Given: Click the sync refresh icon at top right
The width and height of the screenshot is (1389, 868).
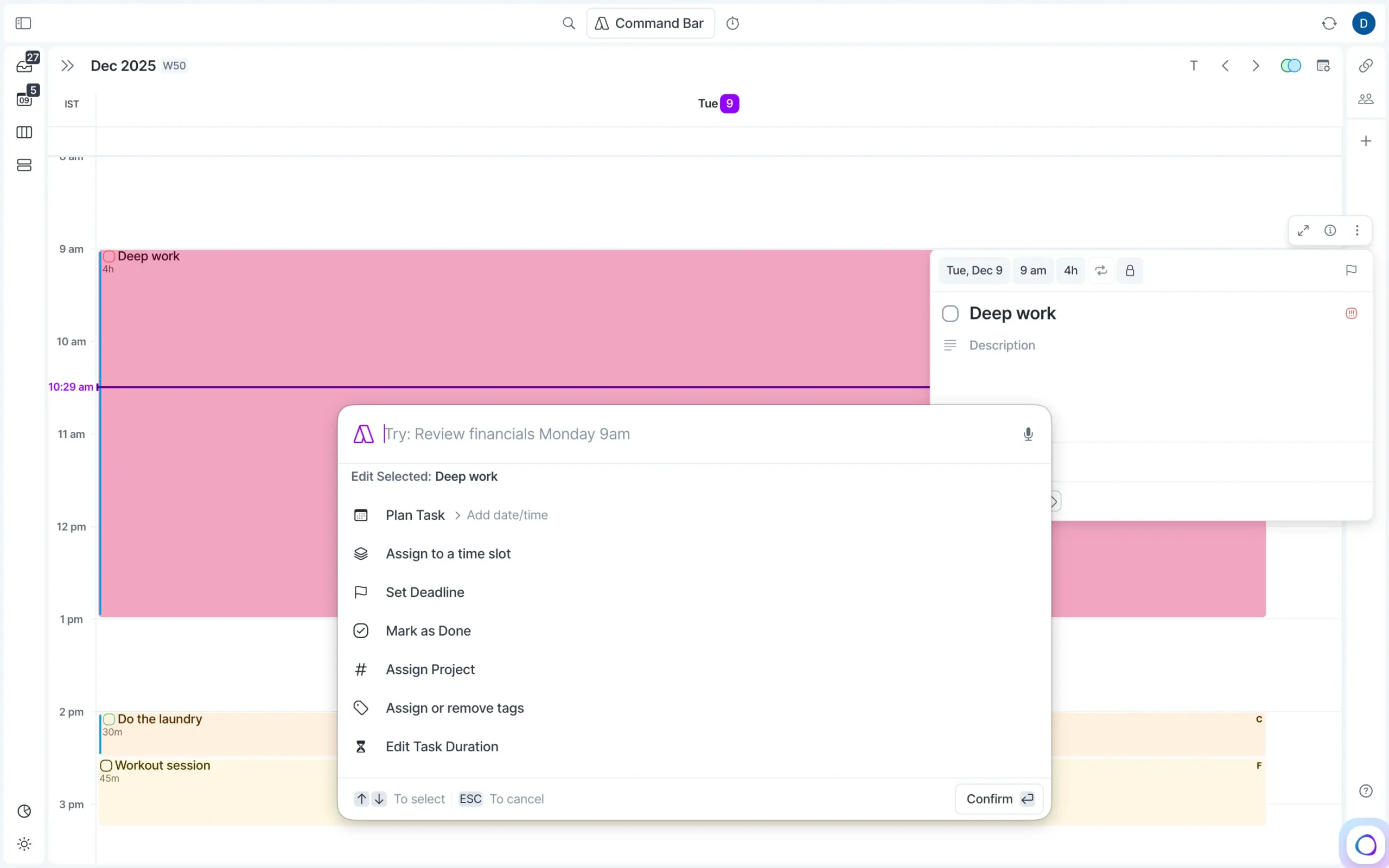Looking at the screenshot, I should point(1329,23).
